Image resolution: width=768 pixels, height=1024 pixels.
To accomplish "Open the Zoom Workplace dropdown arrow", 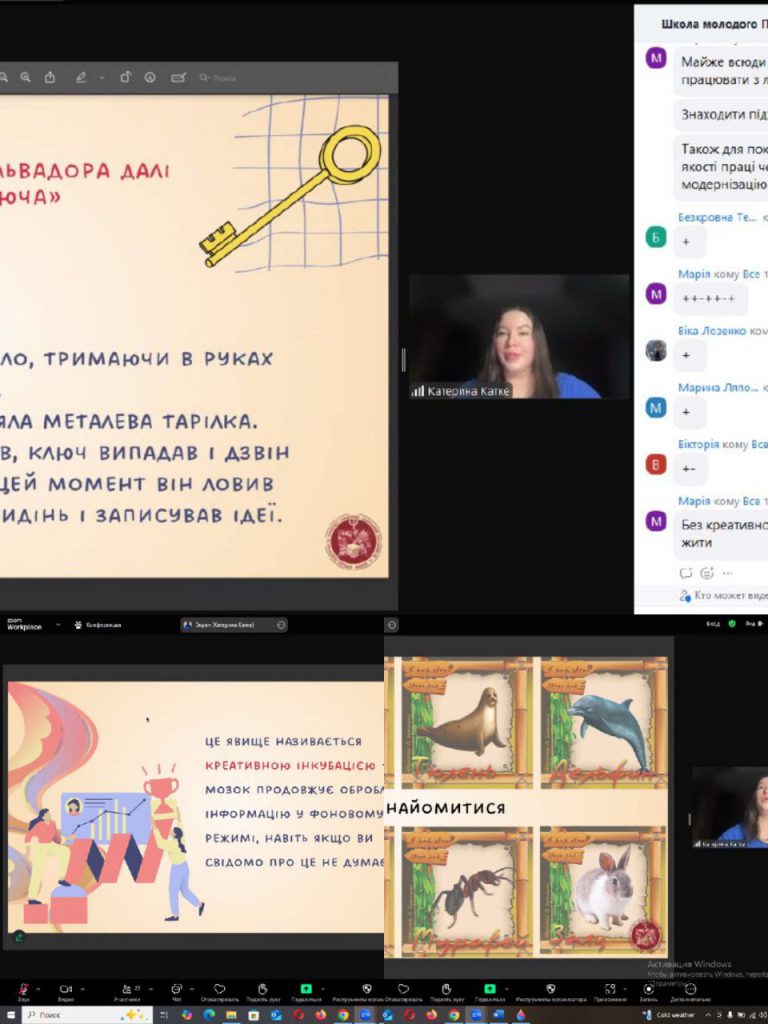I will [58, 625].
